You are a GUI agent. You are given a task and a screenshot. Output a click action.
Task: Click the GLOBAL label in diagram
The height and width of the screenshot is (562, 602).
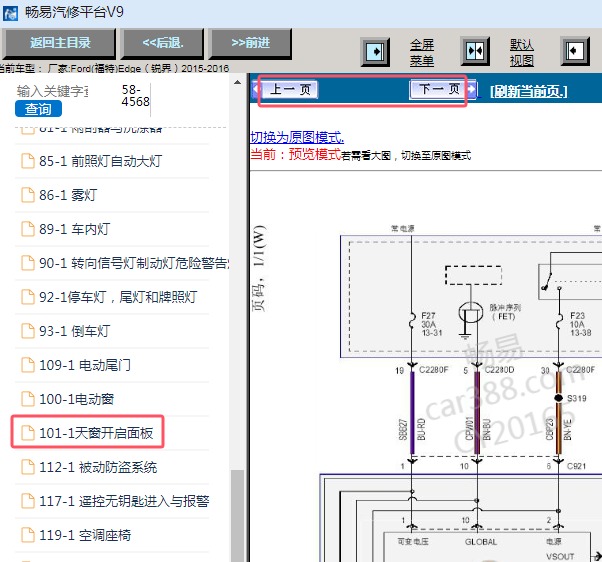(481, 542)
